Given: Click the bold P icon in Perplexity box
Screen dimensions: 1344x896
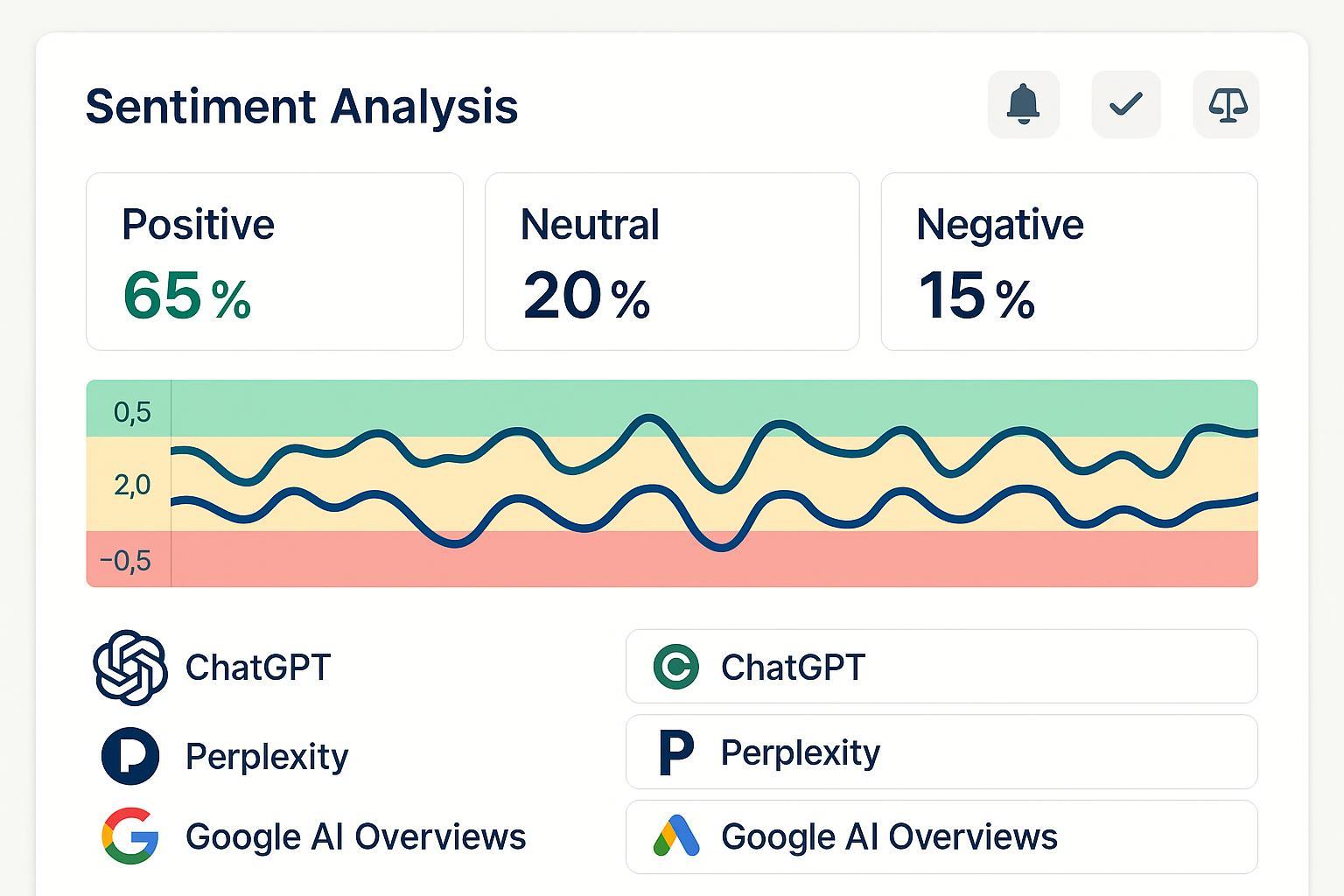Looking at the screenshot, I should pyautogui.click(x=675, y=752).
